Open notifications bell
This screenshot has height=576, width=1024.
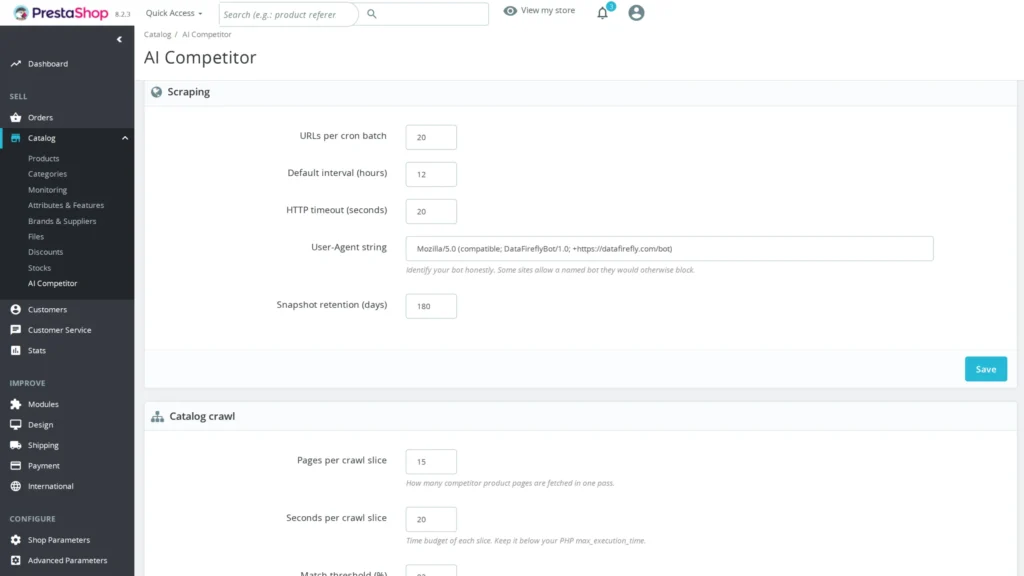click(602, 12)
